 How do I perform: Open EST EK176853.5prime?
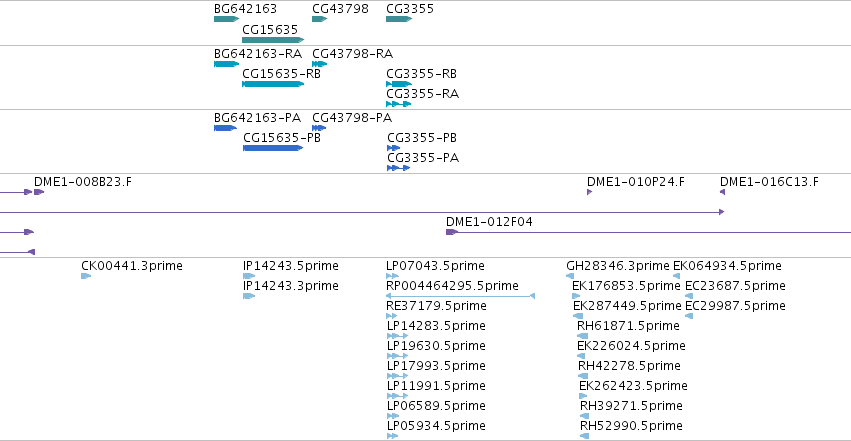576,296
